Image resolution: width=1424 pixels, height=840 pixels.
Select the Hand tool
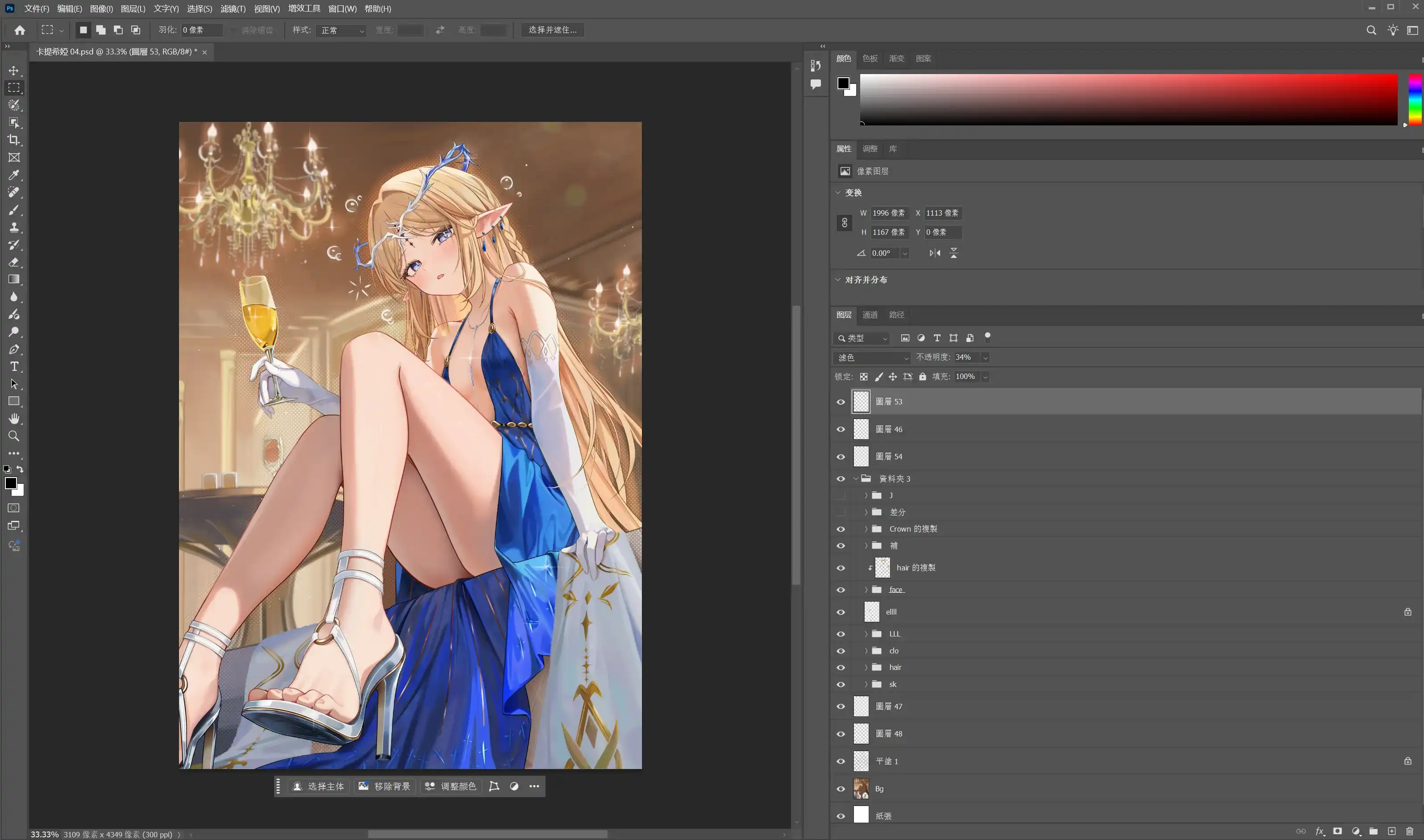tap(13, 419)
